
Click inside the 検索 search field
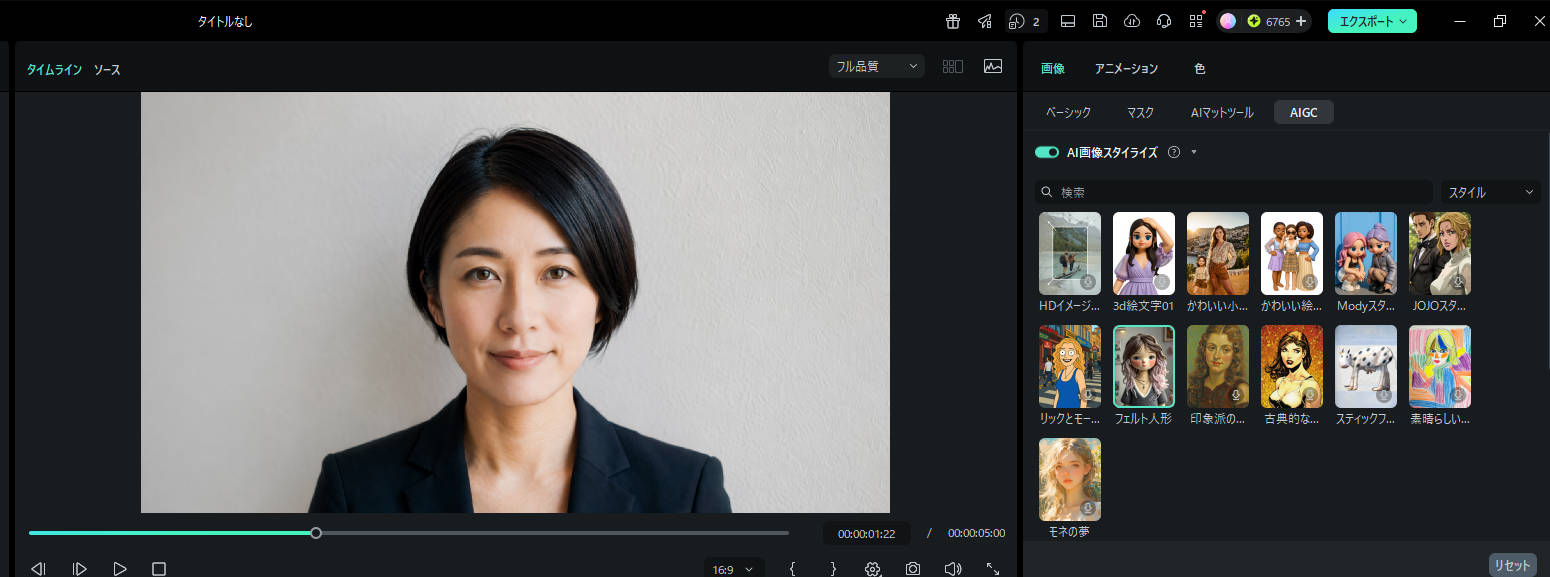[1234, 192]
